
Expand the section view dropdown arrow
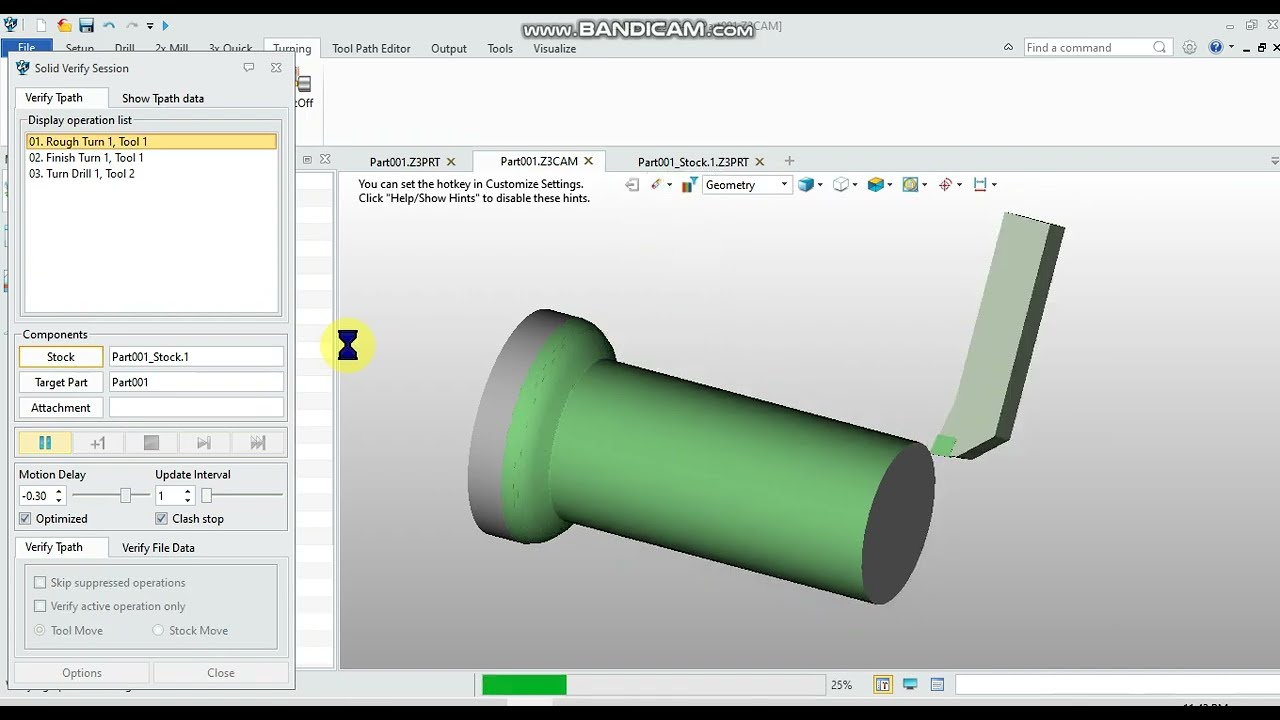(890, 185)
